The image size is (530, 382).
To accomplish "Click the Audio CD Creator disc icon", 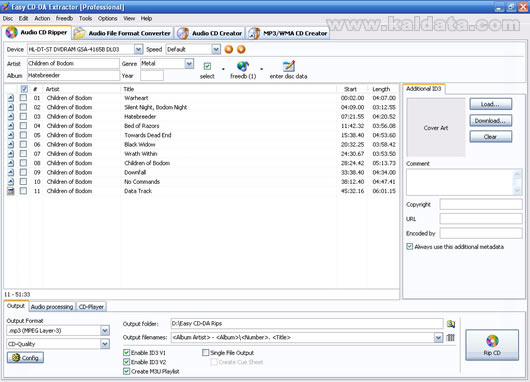I will pos(183,33).
